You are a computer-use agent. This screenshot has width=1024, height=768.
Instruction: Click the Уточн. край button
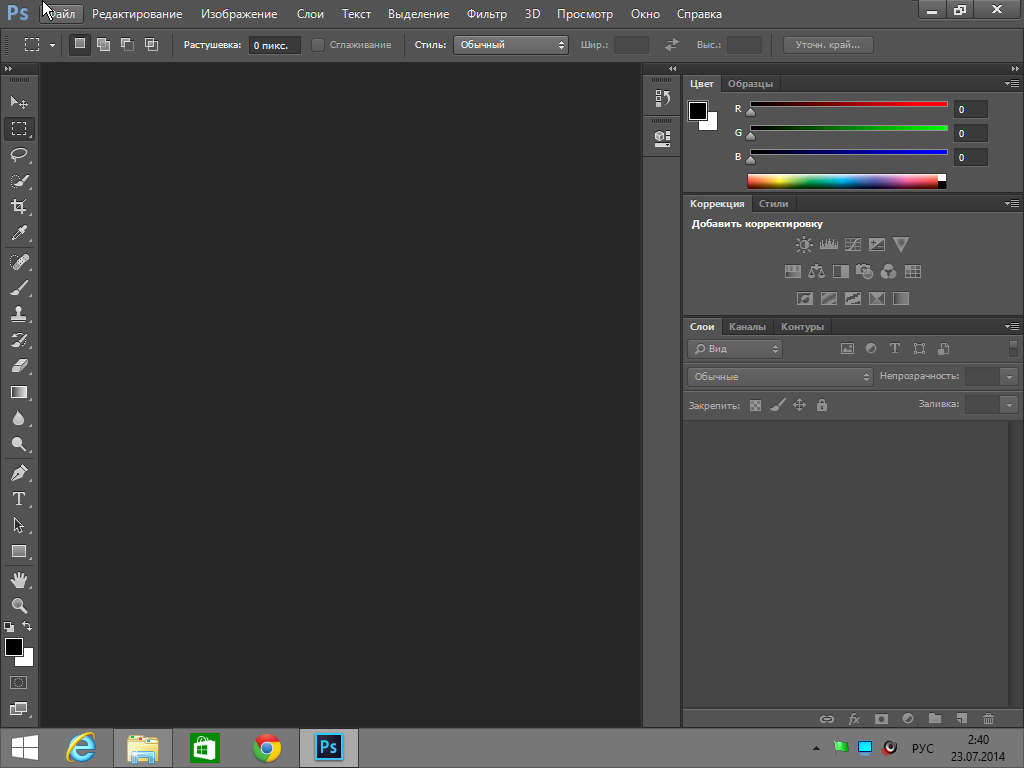point(828,45)
